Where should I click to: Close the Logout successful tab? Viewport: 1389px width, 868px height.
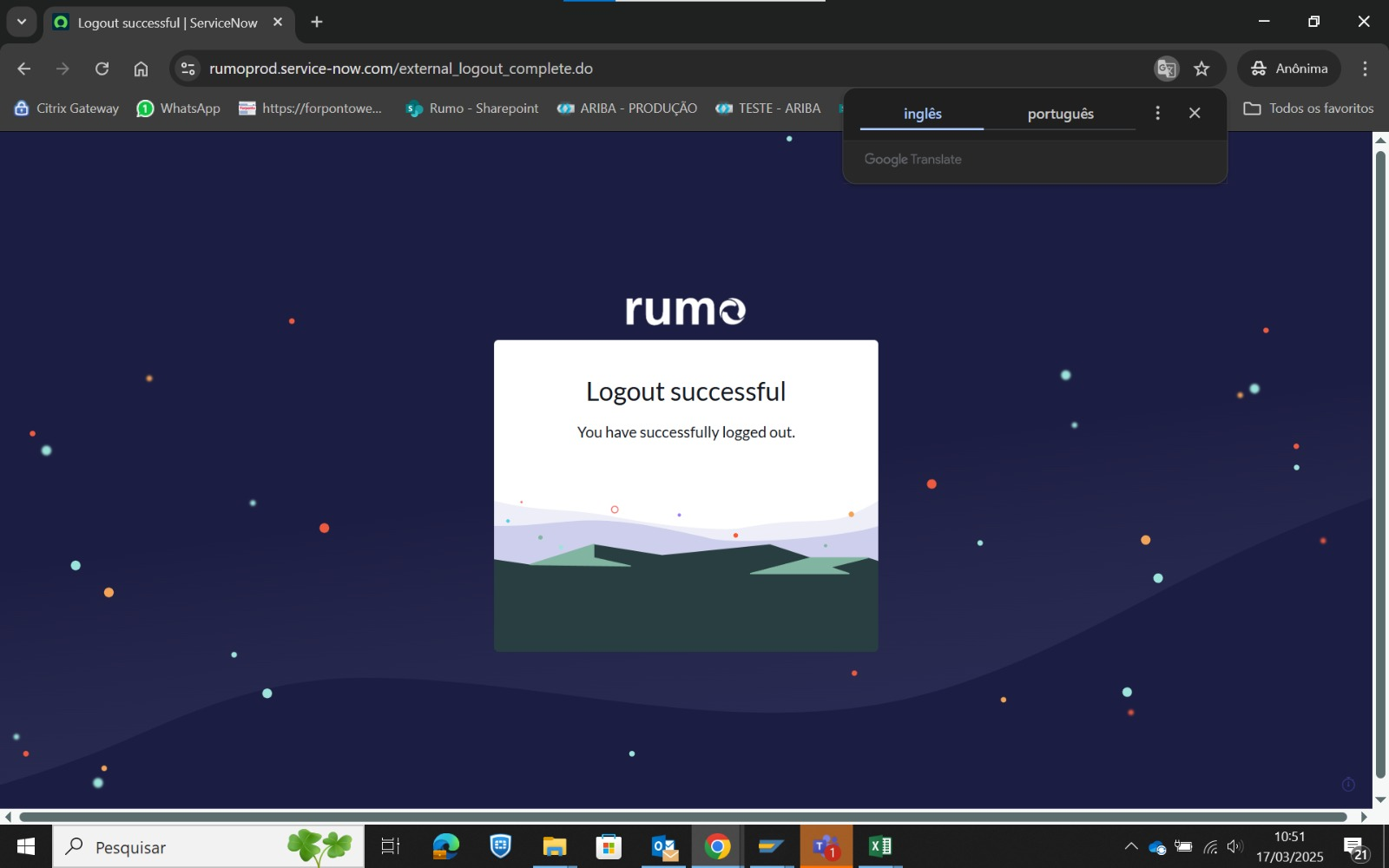point(278,23)
